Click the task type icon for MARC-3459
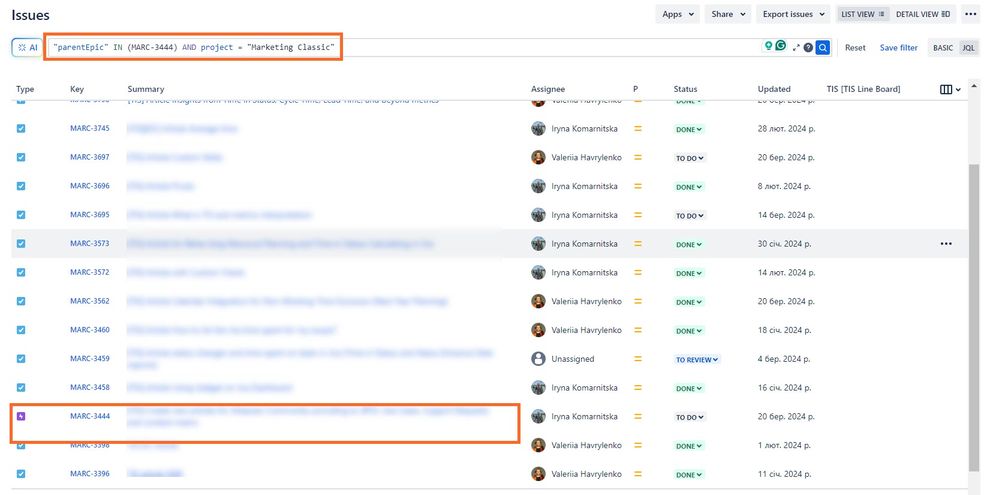The width and height of the screenshot is (999, 495). (x=21, y=359)
